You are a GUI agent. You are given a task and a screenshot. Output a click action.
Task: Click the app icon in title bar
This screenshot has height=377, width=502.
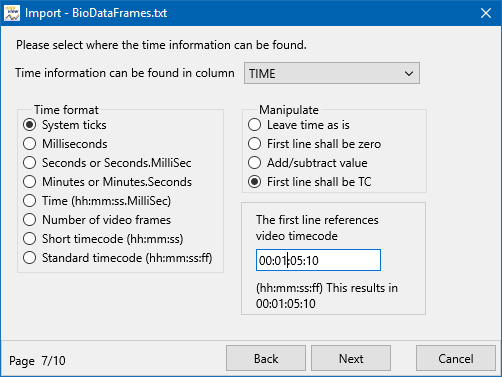pos(12,13)
